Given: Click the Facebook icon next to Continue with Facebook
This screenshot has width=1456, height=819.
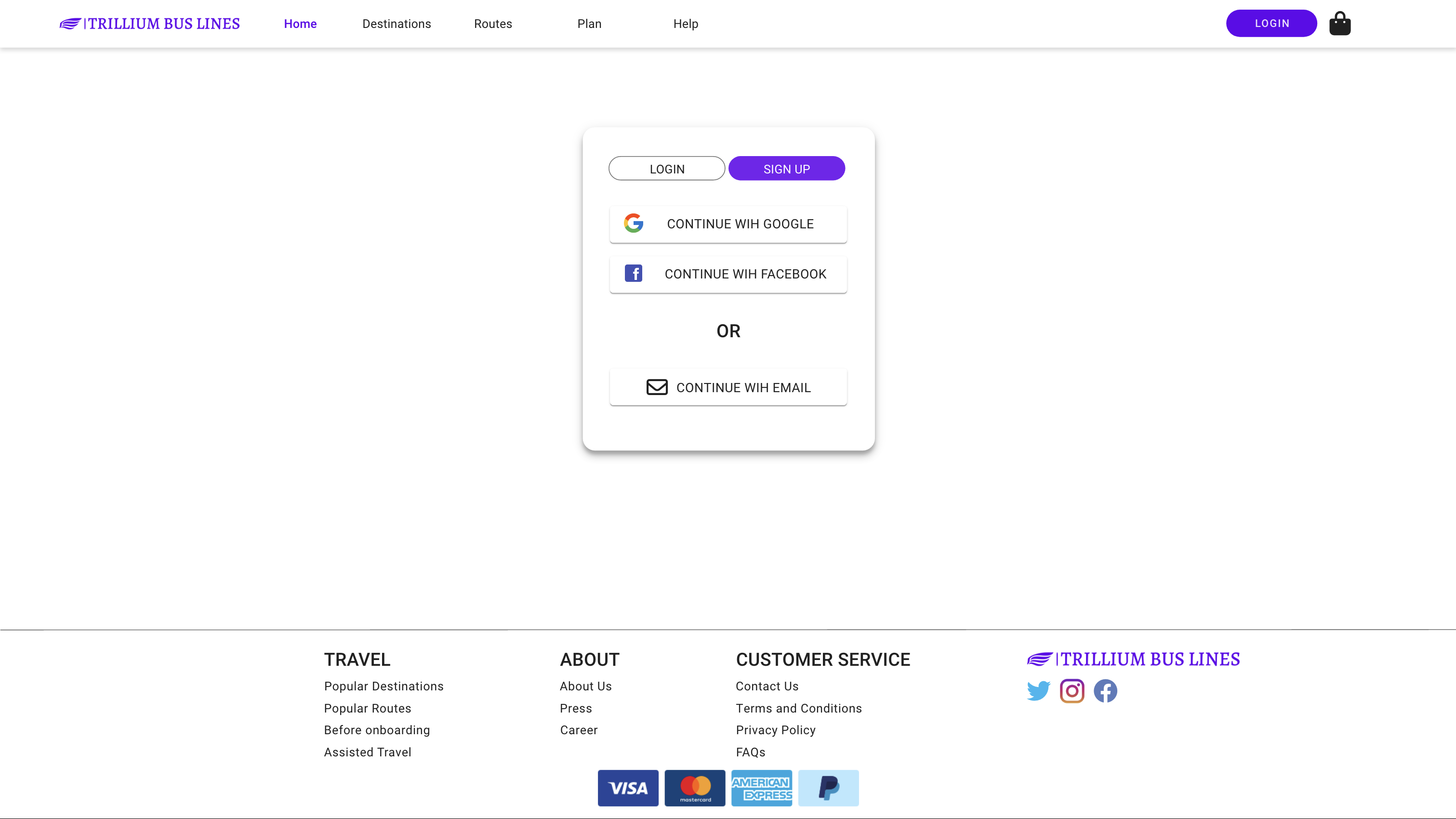Looking at the screenshot, I should [x=634, y=274].
